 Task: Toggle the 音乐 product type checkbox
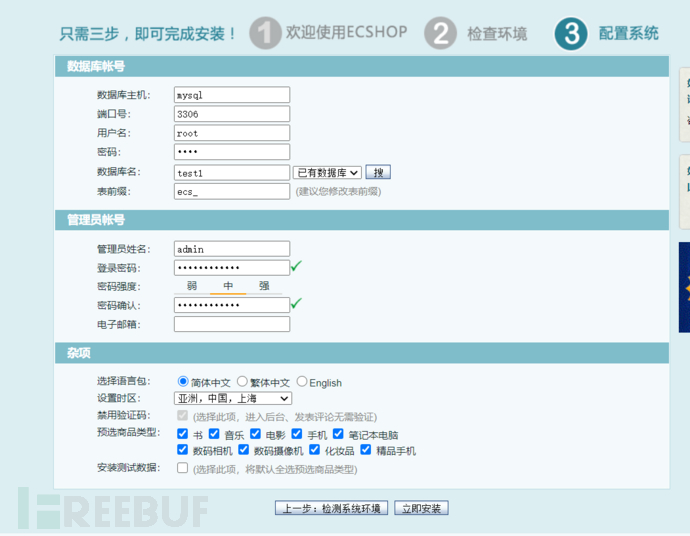point(214,434)
